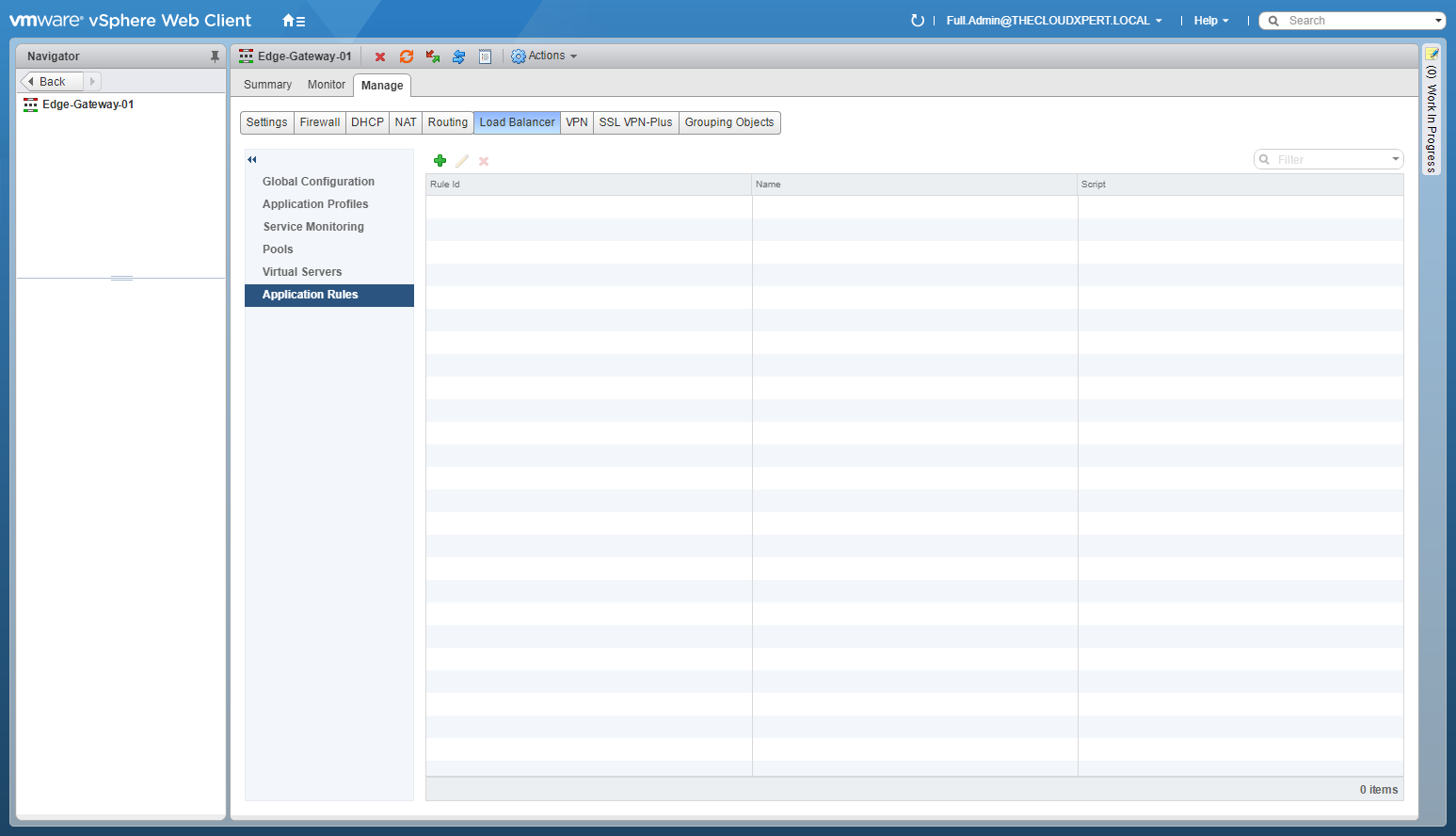This screenshot has width=1456, height=836.
Task: Expand the Help dropdown menu
Action: click(x=1210, y=21)
